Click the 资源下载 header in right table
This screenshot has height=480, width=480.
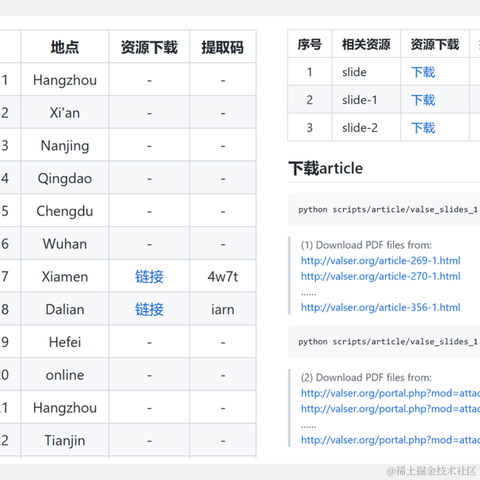(435, 44)
